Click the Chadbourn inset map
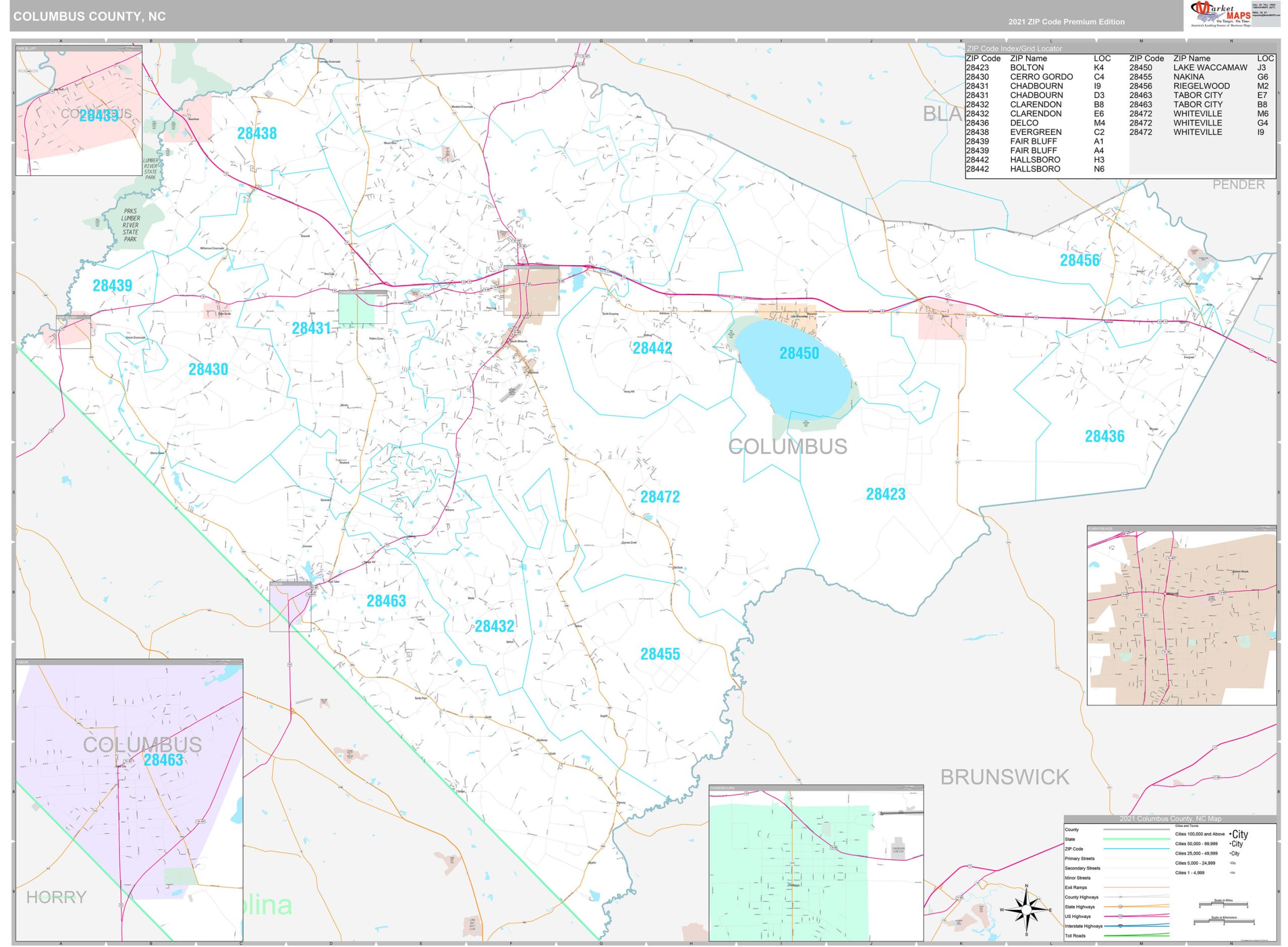The height and width of the screenshot is (947, 1288). coord(816,863)
